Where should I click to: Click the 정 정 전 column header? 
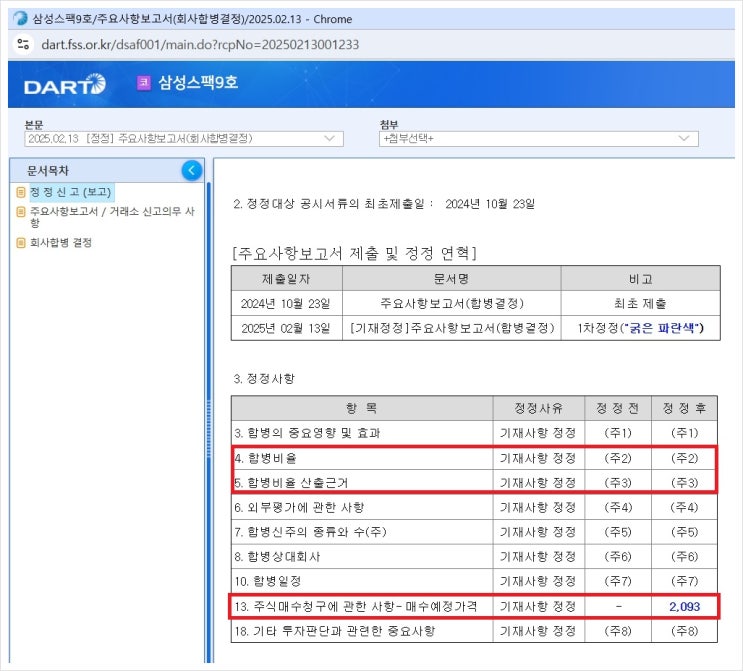tap(618, 408)
